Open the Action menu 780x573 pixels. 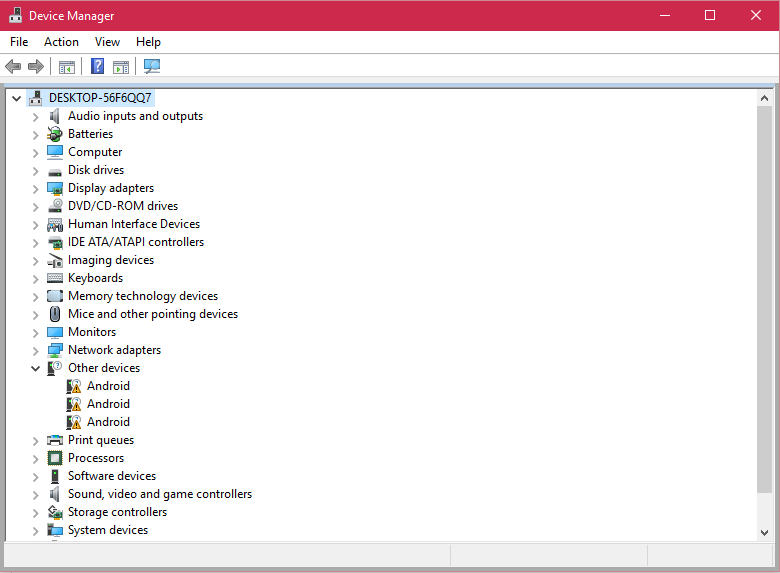pos(61,42)
